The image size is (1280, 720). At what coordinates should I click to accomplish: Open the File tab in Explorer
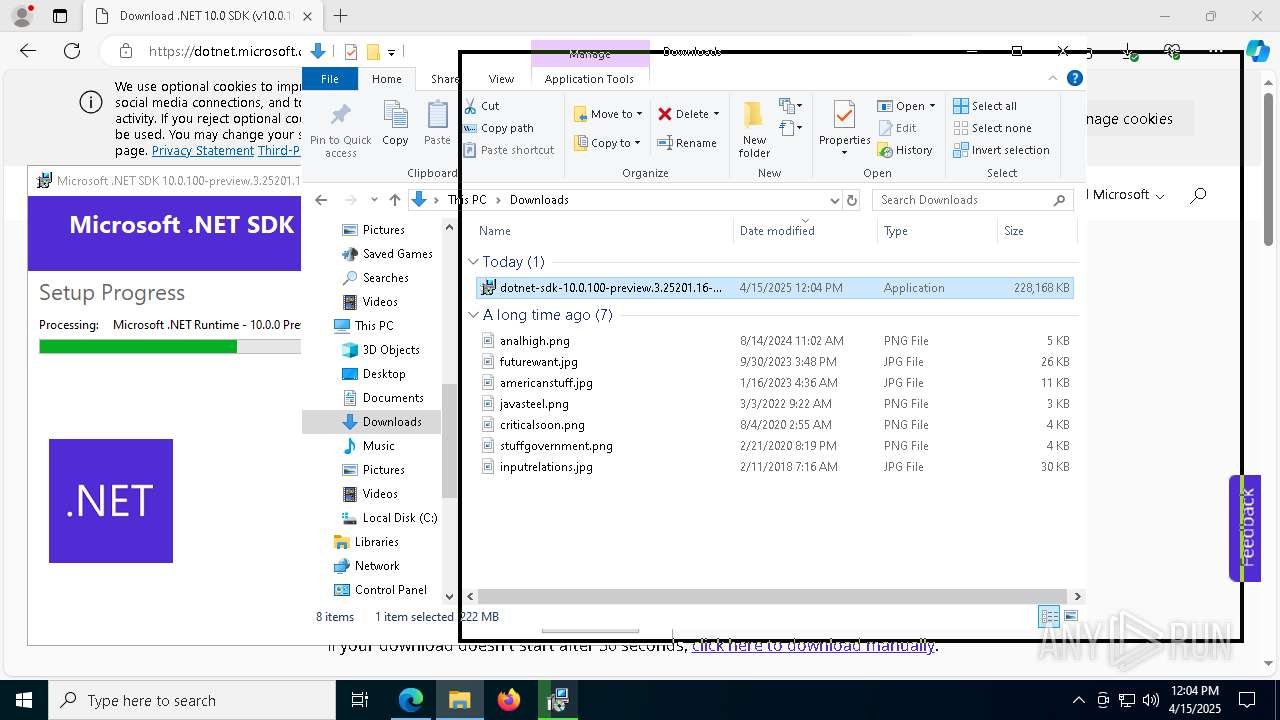click(329, 79)
